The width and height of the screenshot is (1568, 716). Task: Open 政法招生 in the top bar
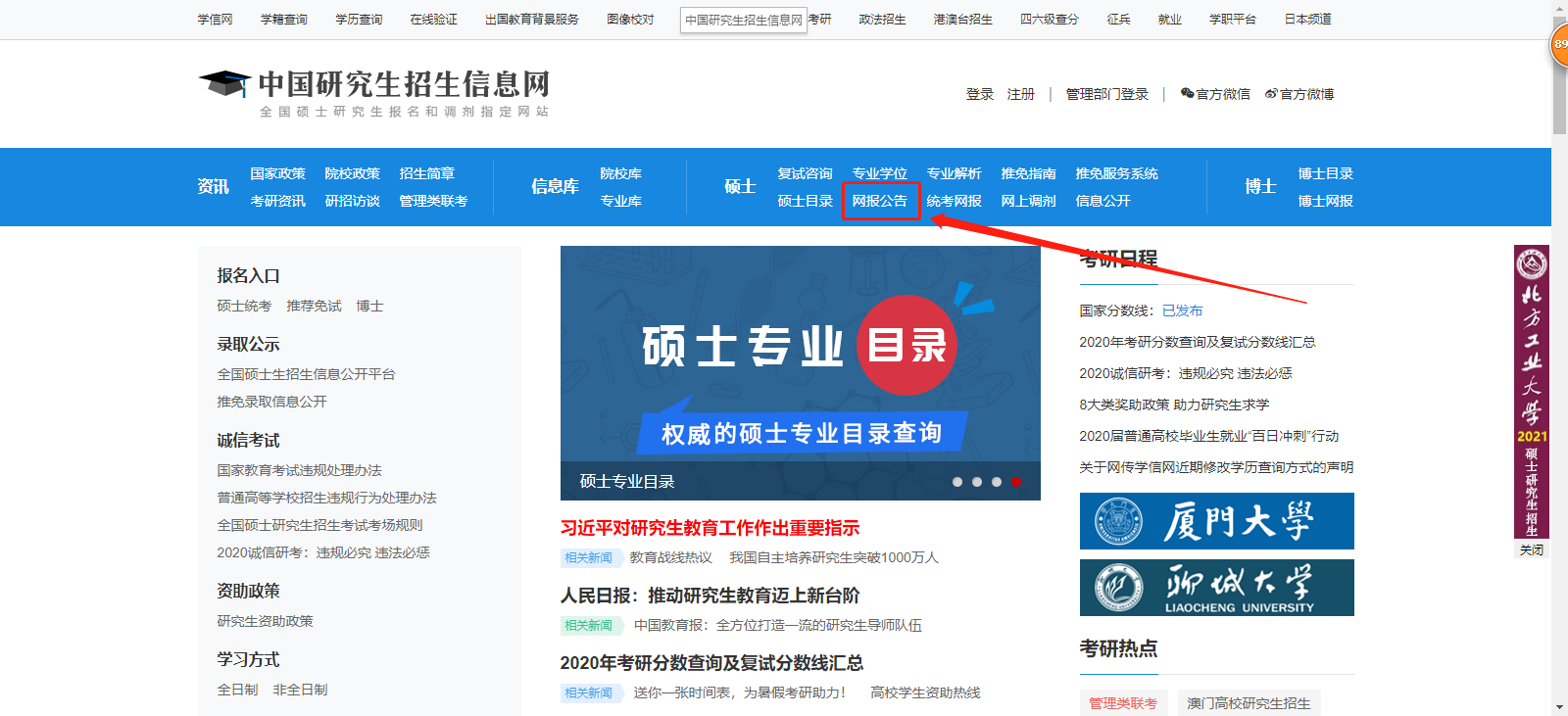[x=883, y=20]
